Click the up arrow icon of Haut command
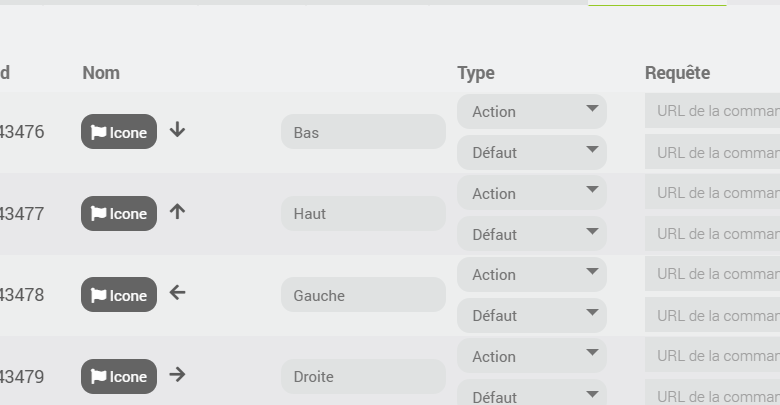The image size is (780, 405). (177, 212)
